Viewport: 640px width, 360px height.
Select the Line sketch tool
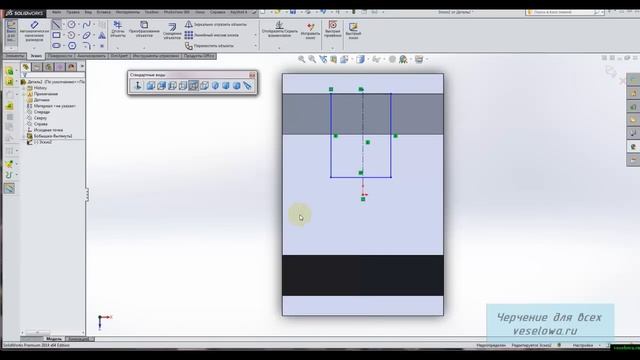pyautogui.click(x=56, y=24)
